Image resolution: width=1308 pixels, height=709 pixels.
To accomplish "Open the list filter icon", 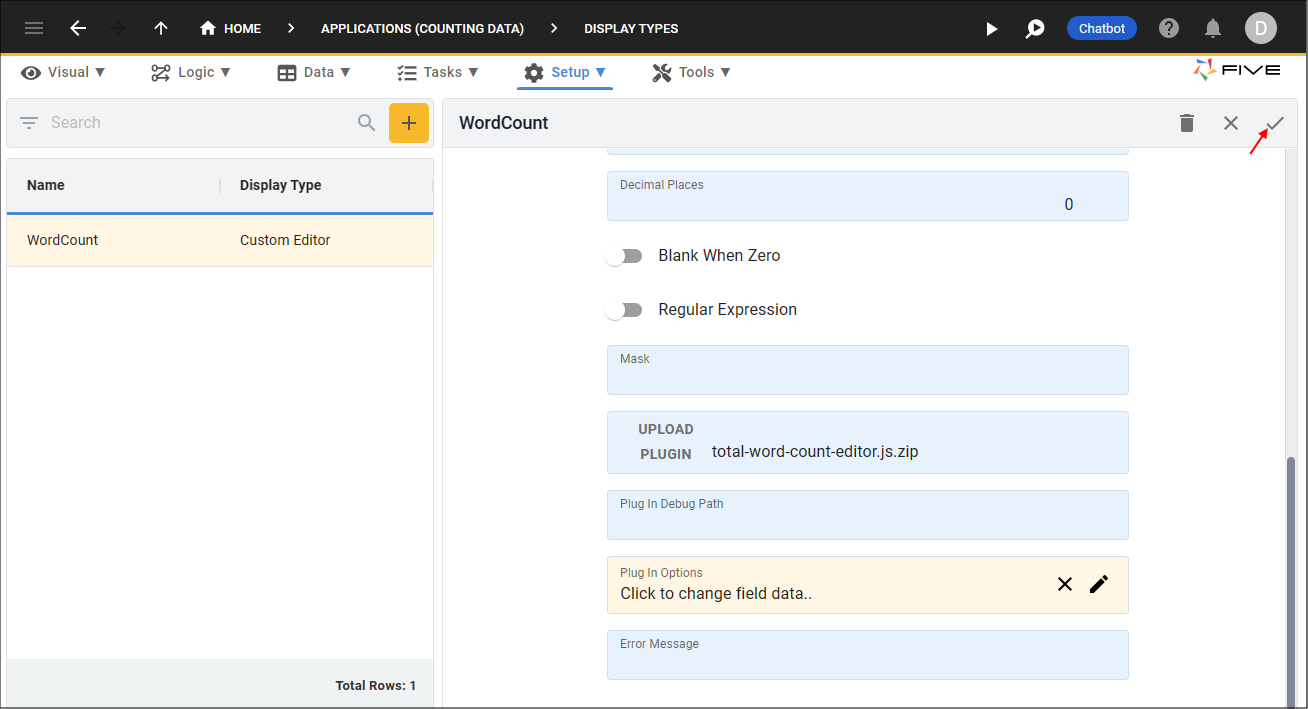I will [x=29, y=123].
